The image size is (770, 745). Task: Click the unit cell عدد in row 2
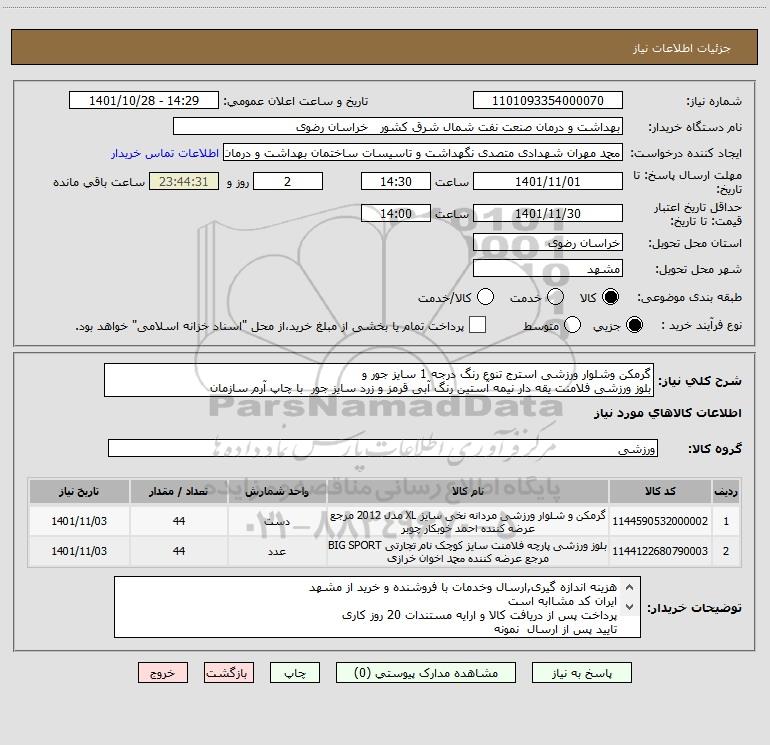tap(277, 552)
